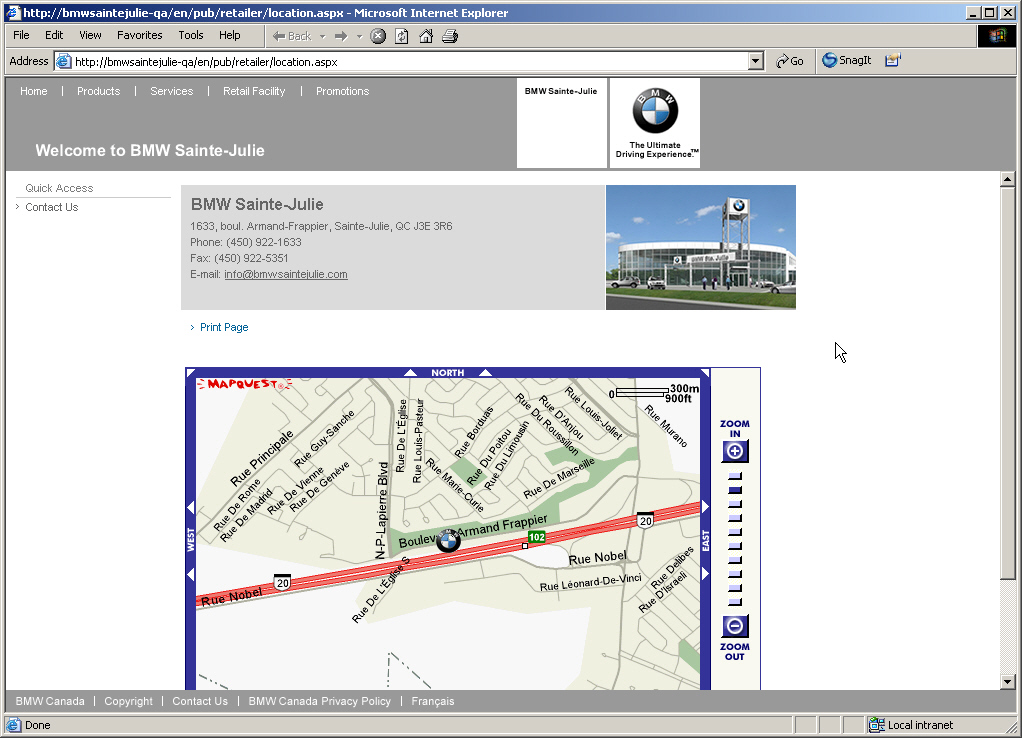Refresh the page using the Refresh icon

tap(402, 36)
